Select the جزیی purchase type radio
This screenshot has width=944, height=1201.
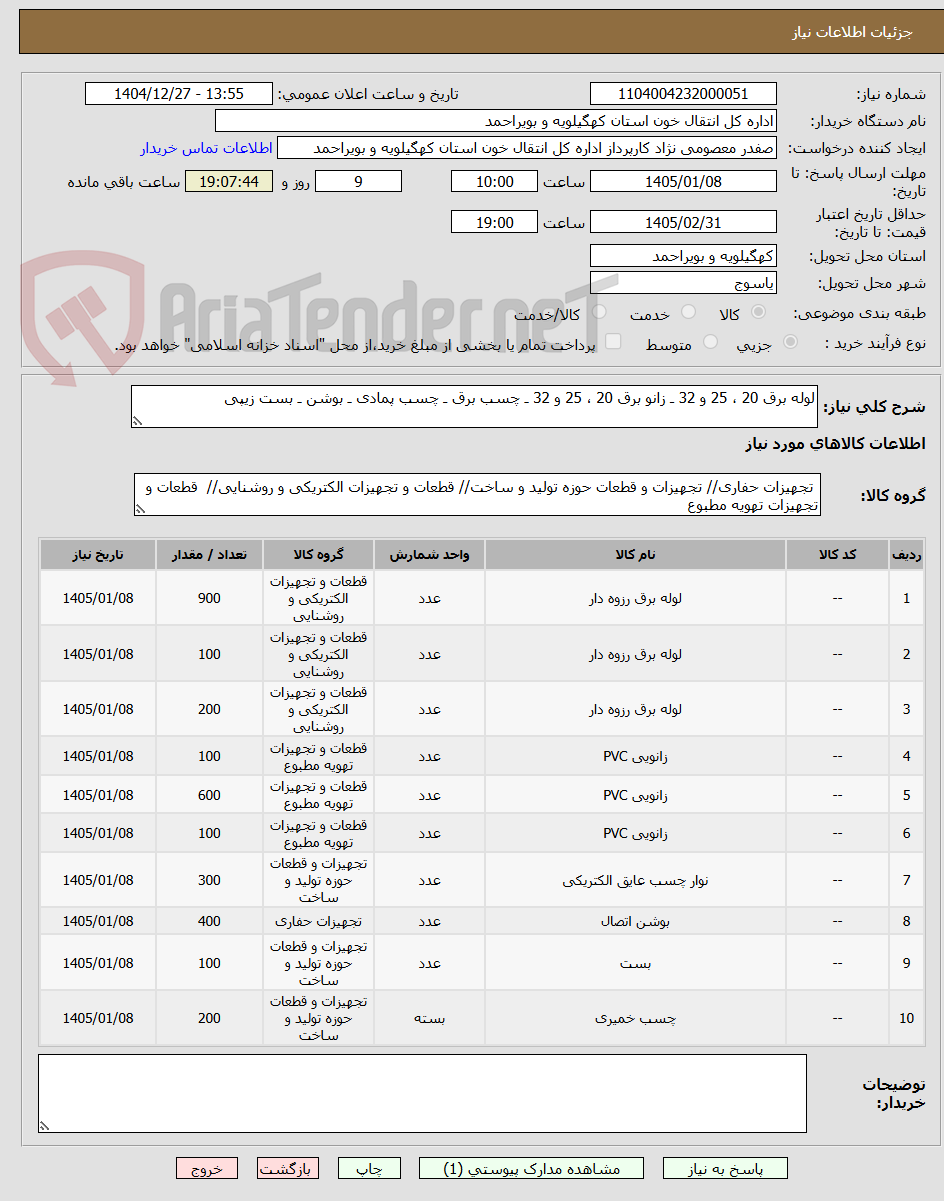(x=791, y=343)
